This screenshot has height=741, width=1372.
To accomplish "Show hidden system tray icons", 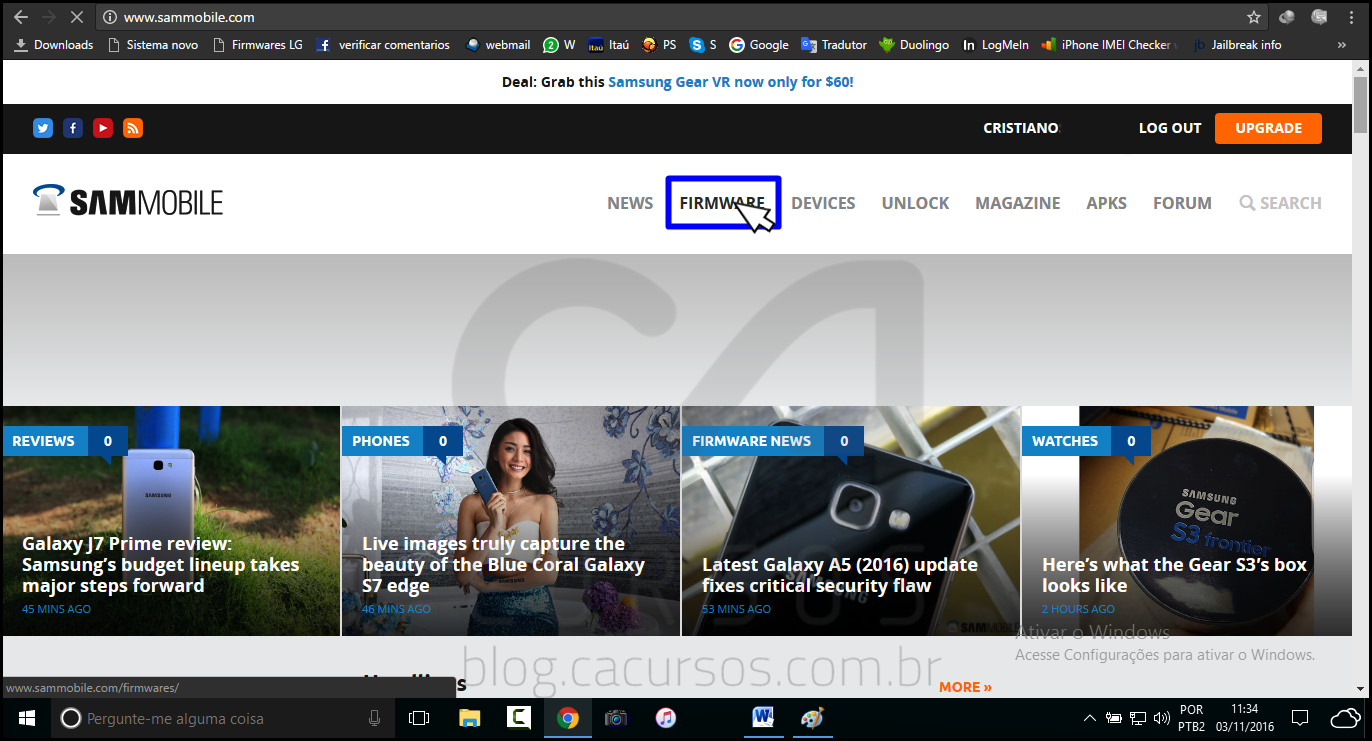I will (x=1090, y=718).
